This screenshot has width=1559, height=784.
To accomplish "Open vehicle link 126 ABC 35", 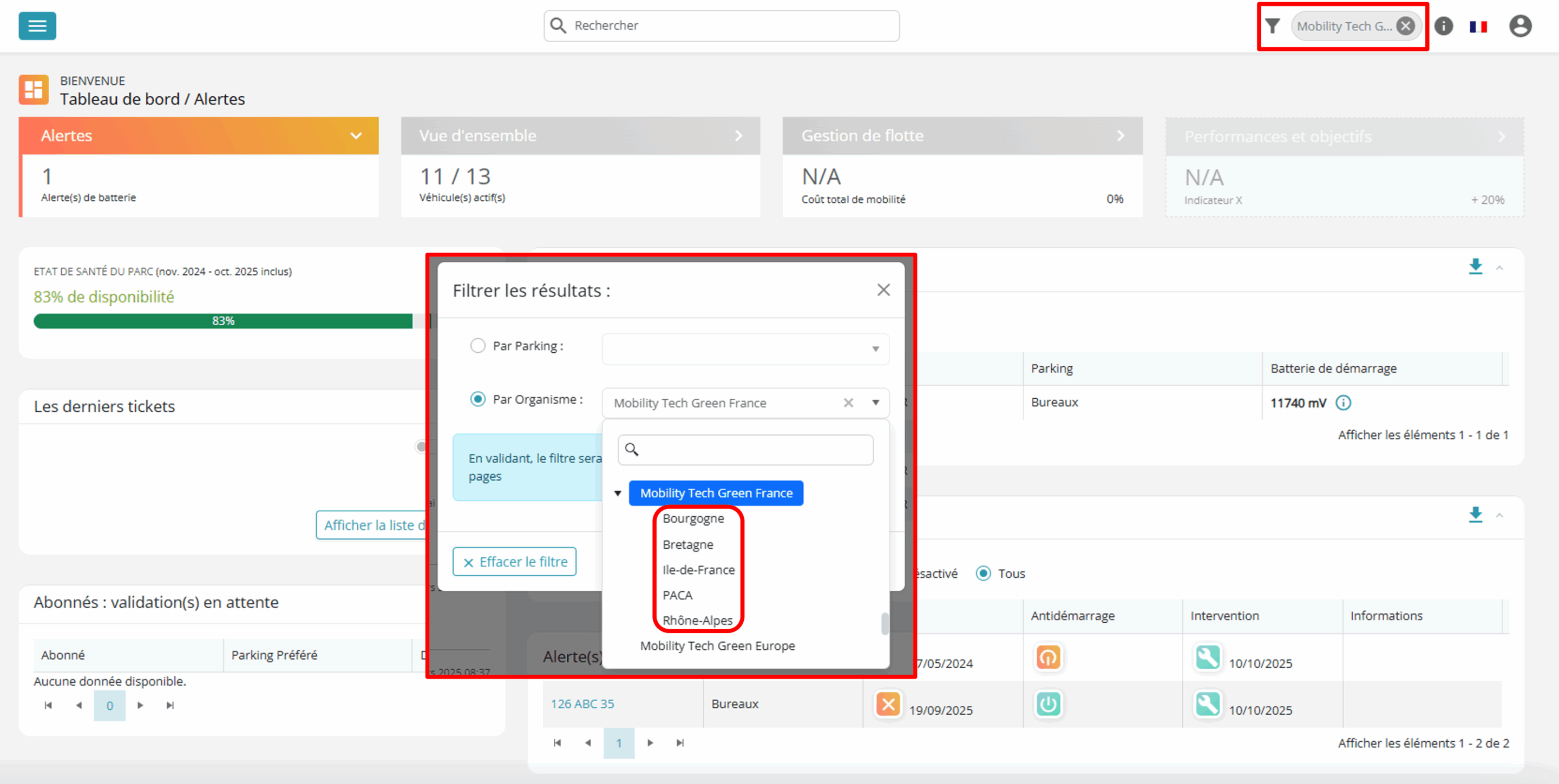I will coord(582,704).
